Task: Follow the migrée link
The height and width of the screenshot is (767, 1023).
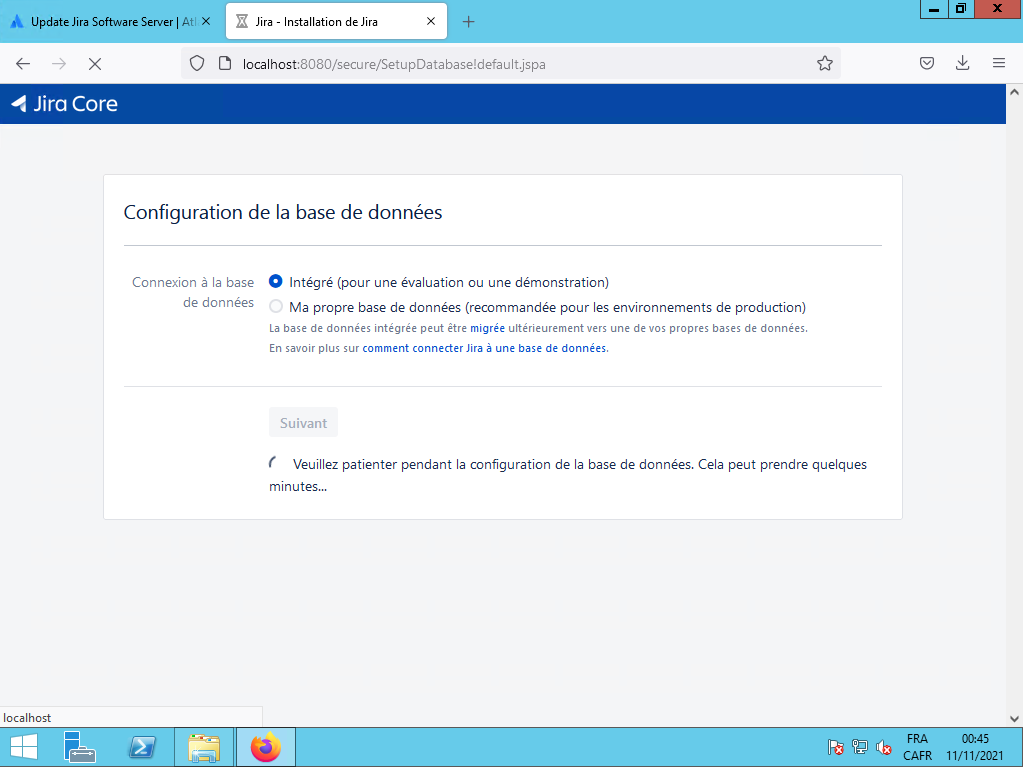Action: [x=487, y=328]
